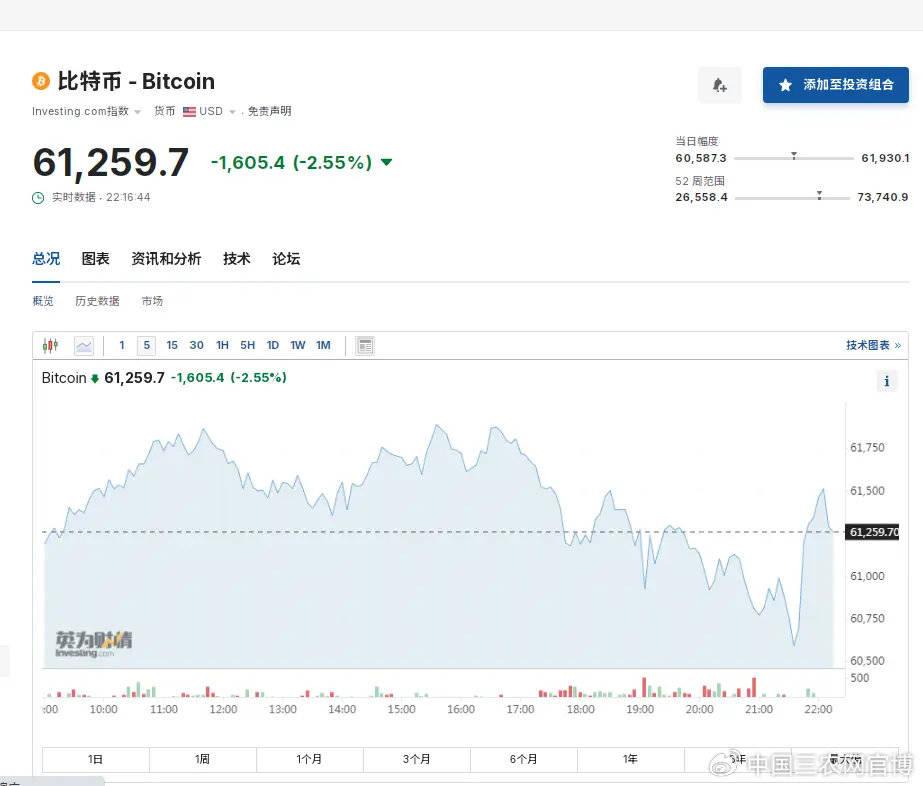
Task: Switch to the area chart type icon
Action: pos(83,346)
